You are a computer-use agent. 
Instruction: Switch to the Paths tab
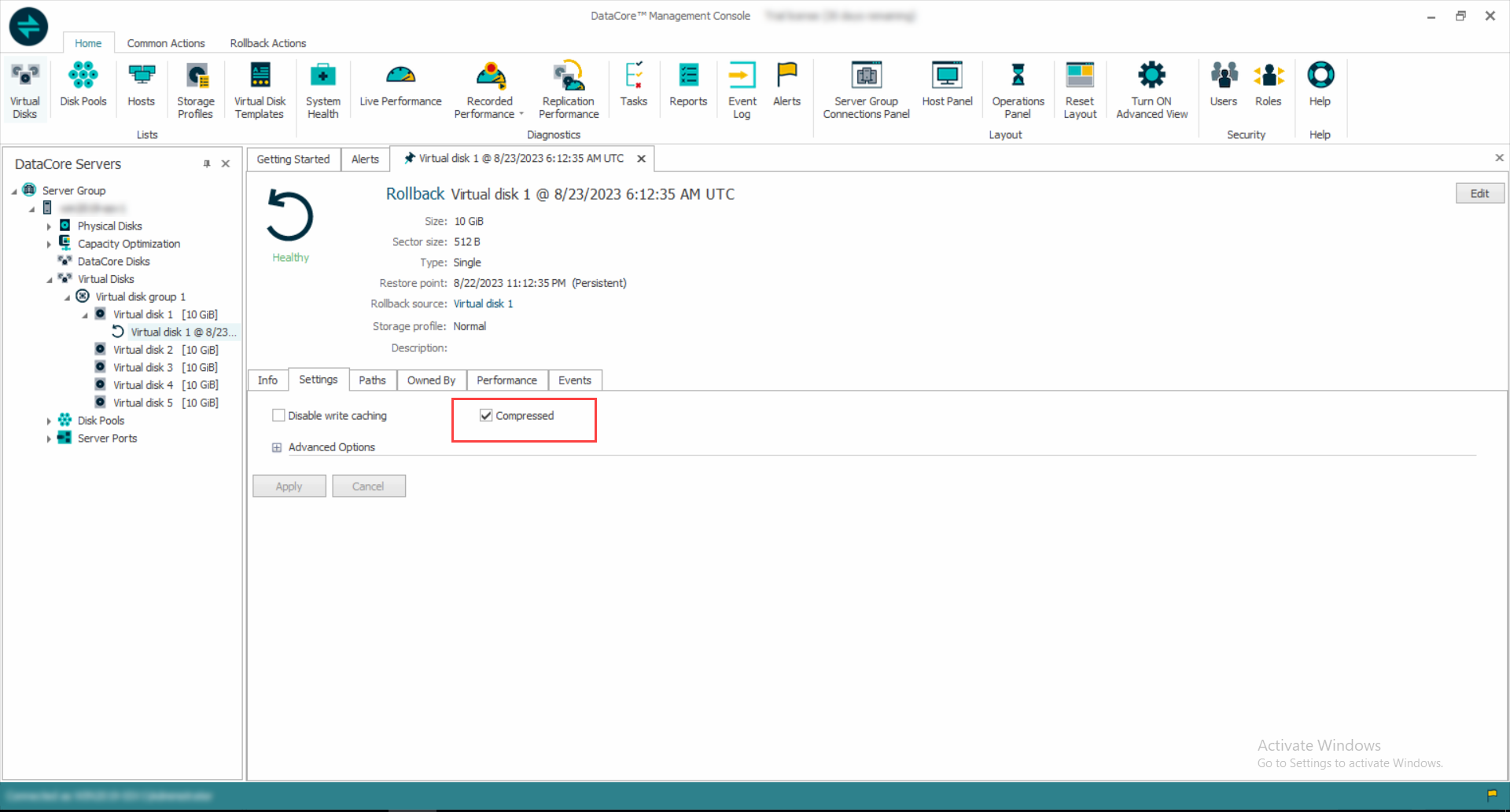click(x=372, y=380)
